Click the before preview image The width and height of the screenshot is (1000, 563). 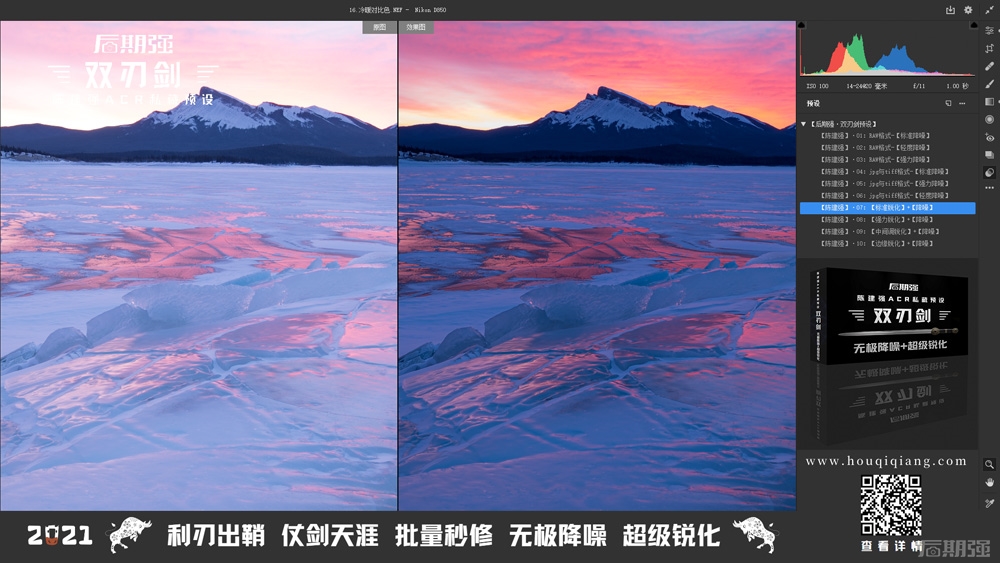coord(198,266)
